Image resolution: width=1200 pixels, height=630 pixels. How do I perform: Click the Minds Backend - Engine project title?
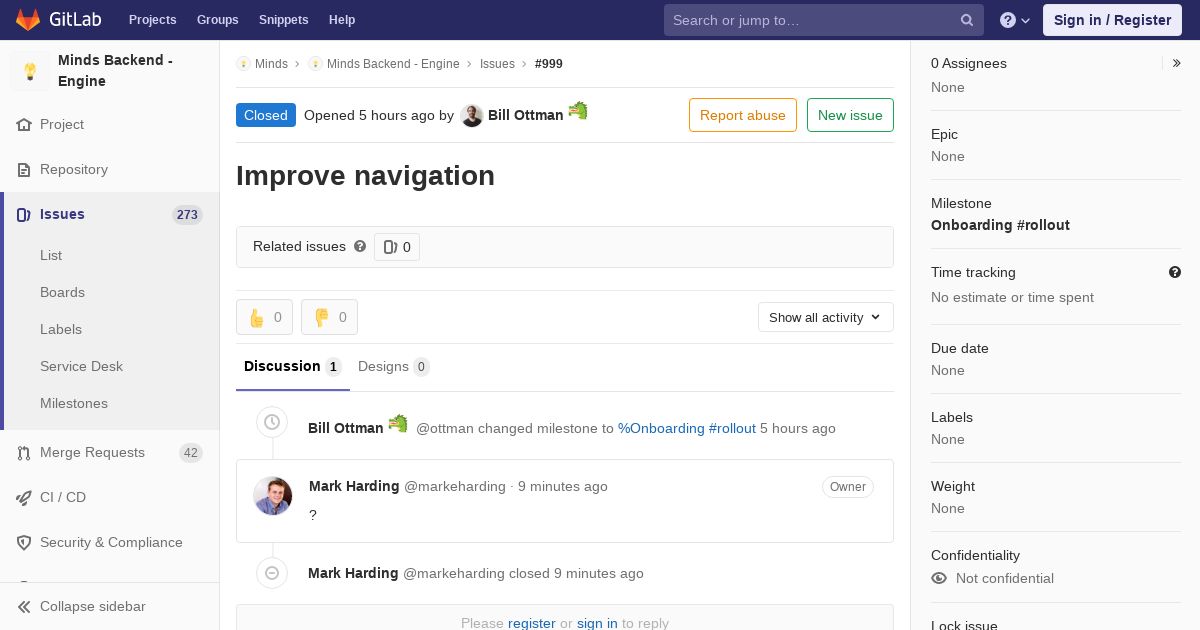[115, 71]
